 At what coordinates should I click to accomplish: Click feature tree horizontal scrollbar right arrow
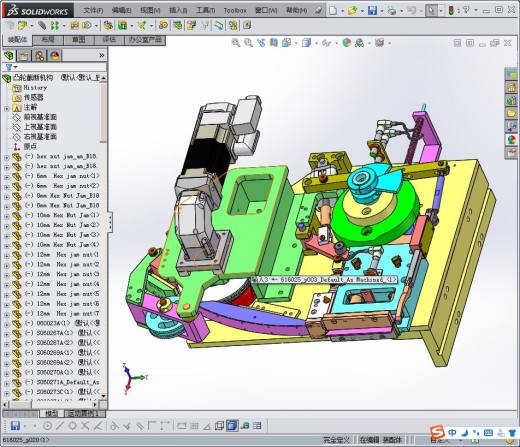(x=95, y=405)
